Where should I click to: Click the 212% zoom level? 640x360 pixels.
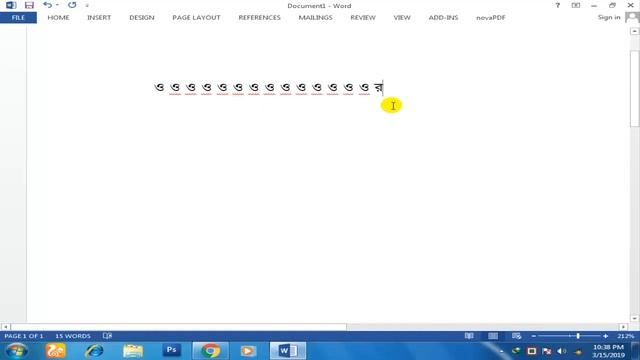tap(625, 336)
